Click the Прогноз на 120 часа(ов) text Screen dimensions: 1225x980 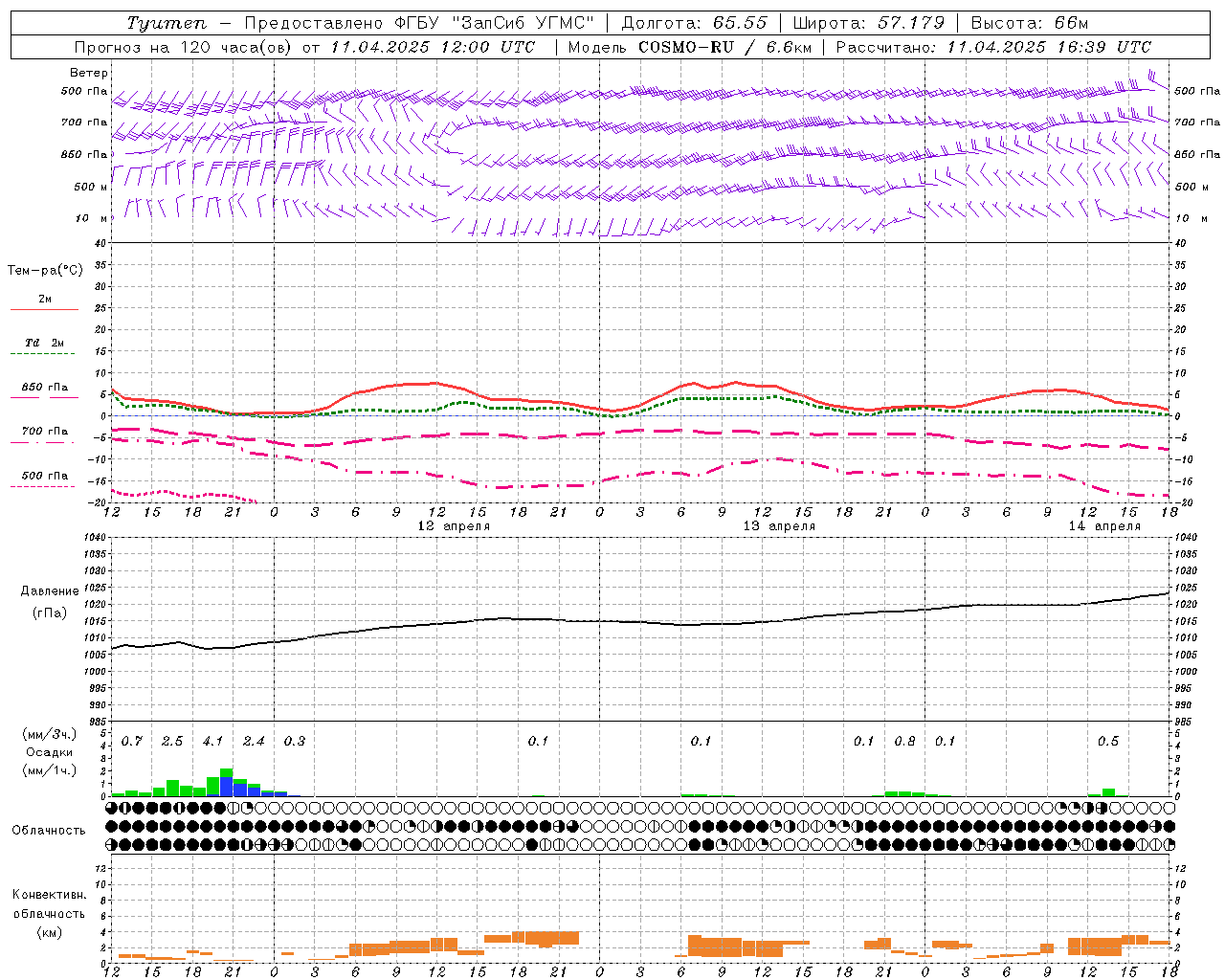[x=183, y=47]
